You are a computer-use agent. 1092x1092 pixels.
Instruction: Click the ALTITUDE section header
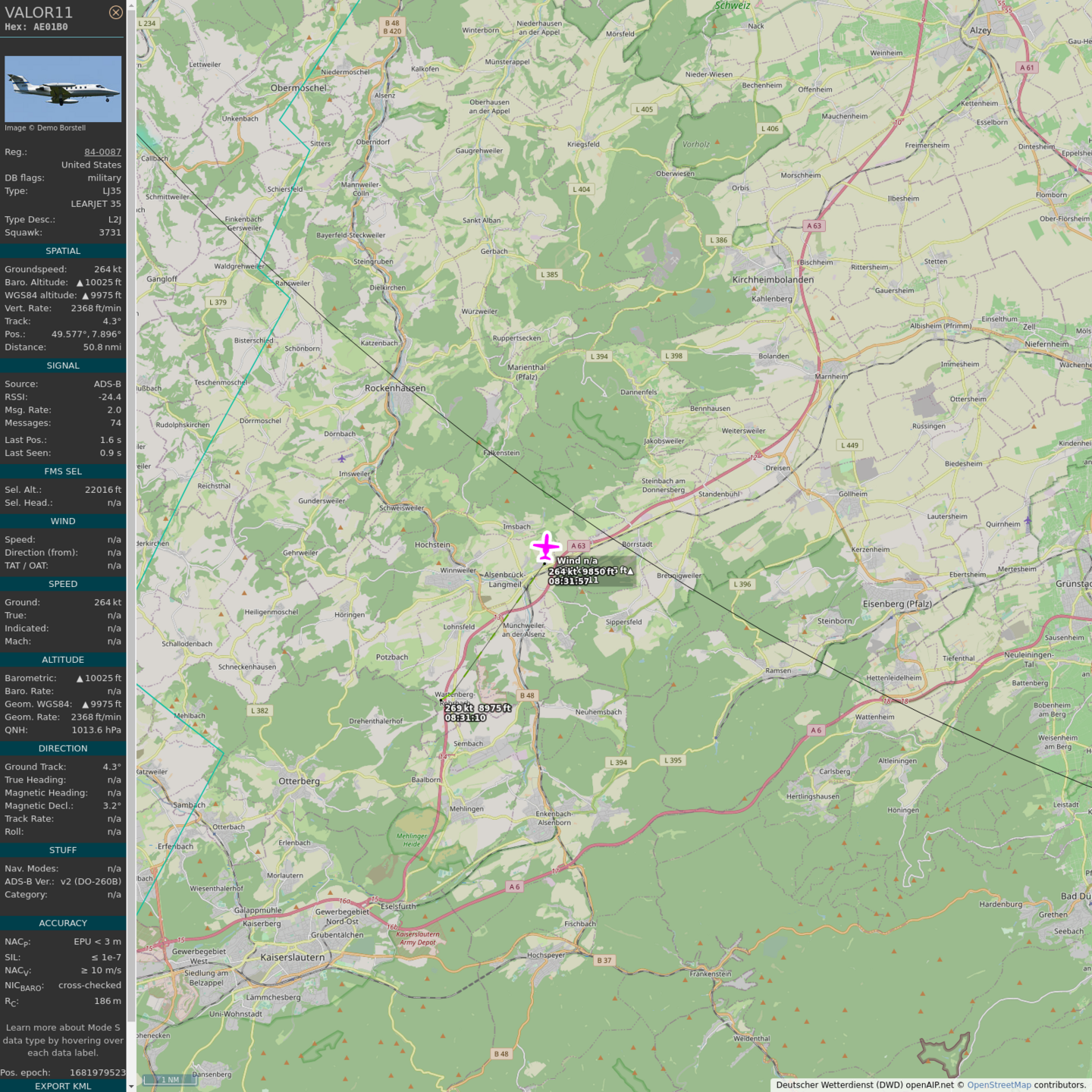(x=63, y=660)
